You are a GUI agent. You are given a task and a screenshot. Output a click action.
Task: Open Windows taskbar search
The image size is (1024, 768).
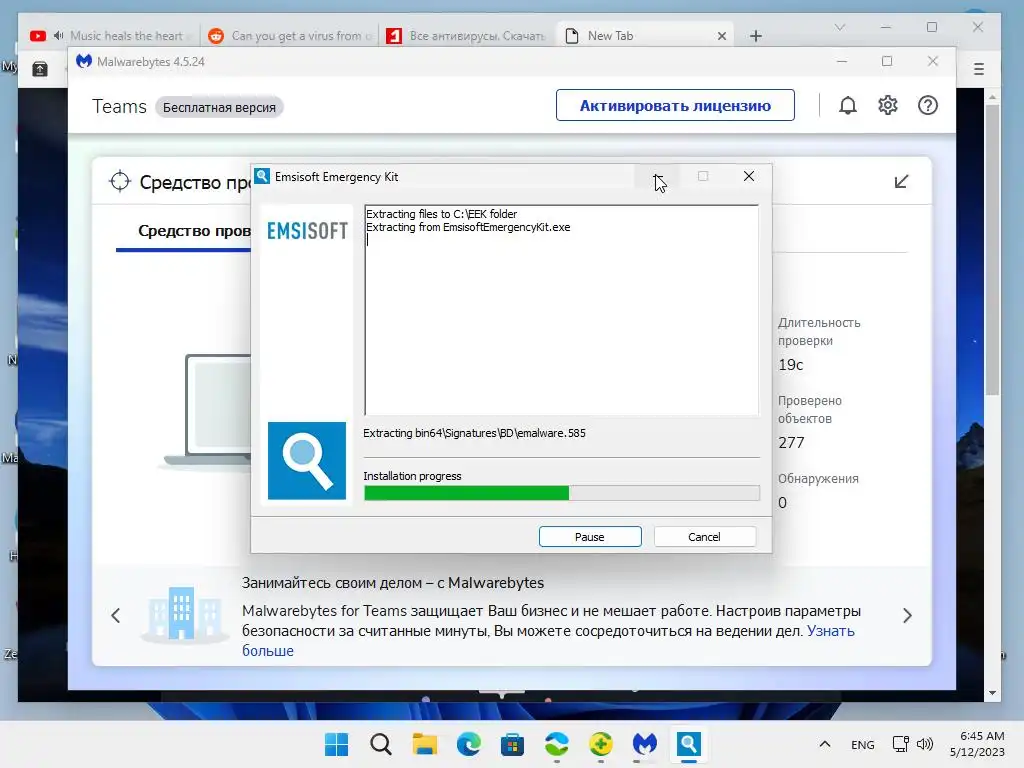pyautogui.click(x=381, y=744)
